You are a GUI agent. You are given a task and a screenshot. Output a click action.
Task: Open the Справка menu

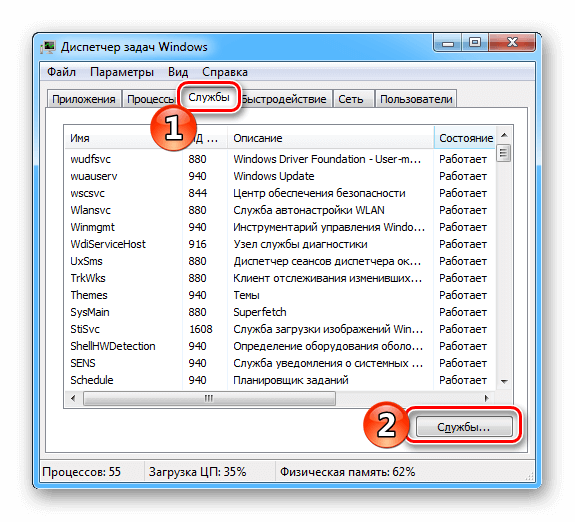point(225,72)
